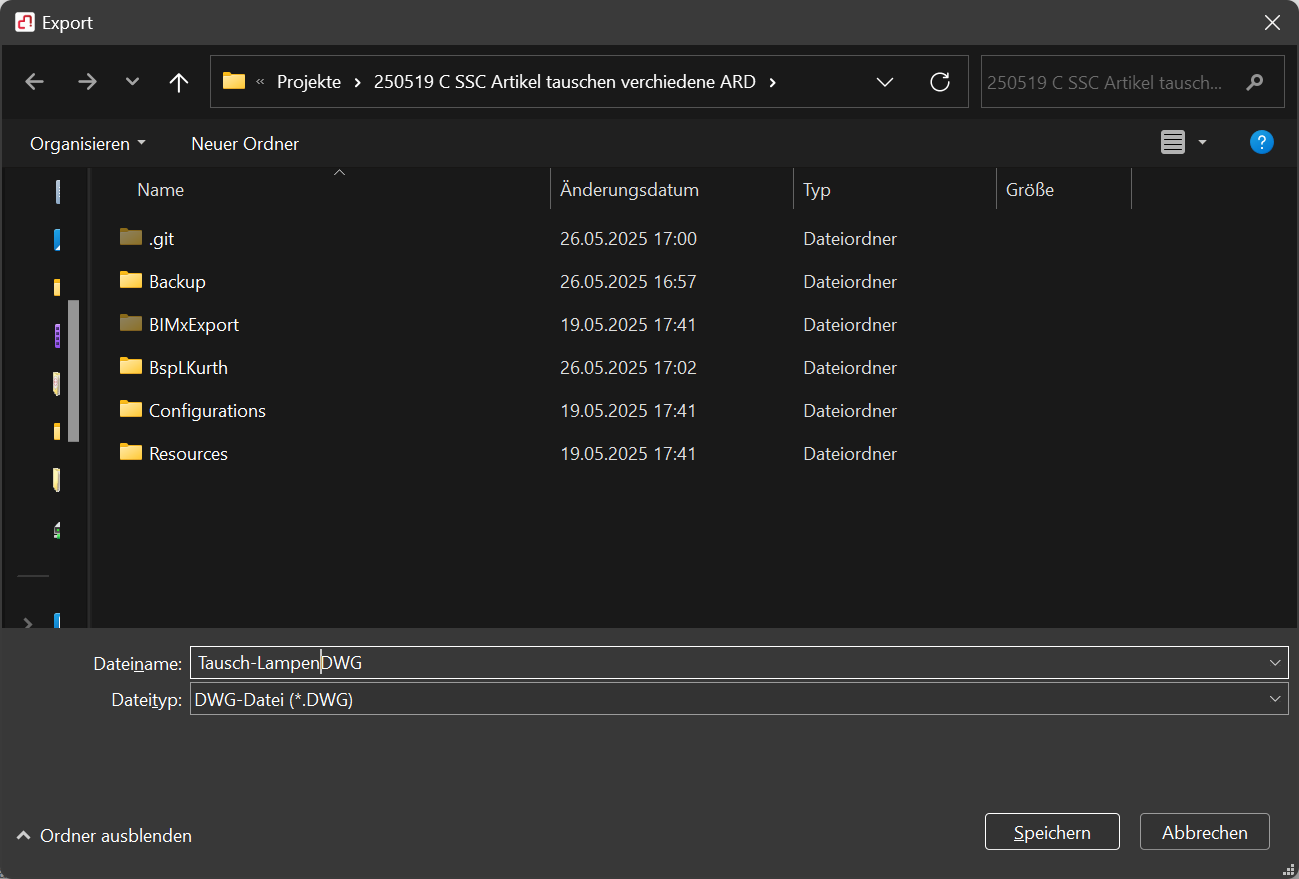This screenshot has height=879, width=1299.
Task: Click Abbrechen to cancel export
Action: click(1205, 832)
